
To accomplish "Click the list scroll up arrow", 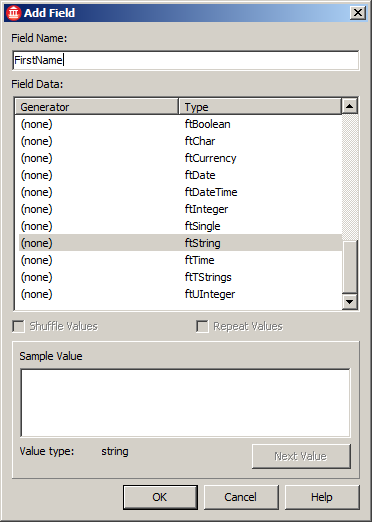I will tap(350, 106).
